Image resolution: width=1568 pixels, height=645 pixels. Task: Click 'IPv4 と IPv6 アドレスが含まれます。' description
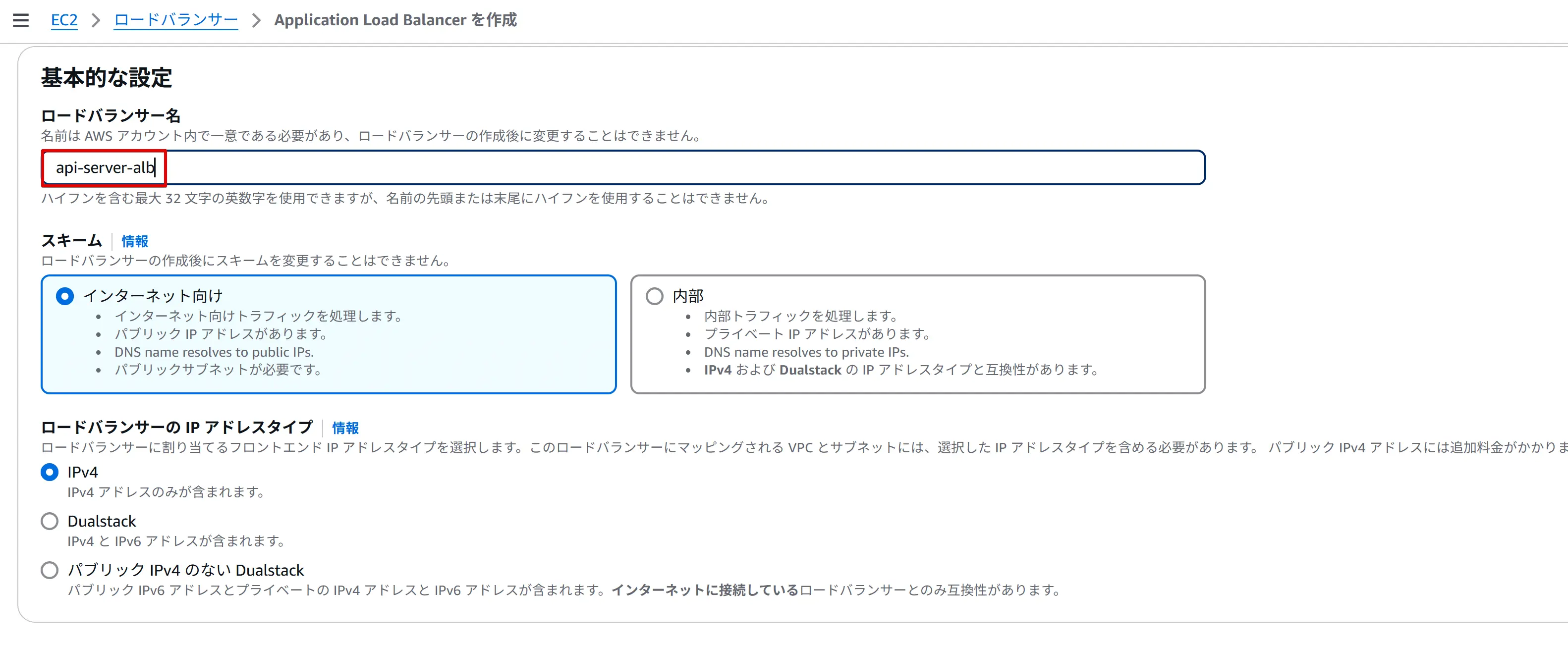pos(176,541)
